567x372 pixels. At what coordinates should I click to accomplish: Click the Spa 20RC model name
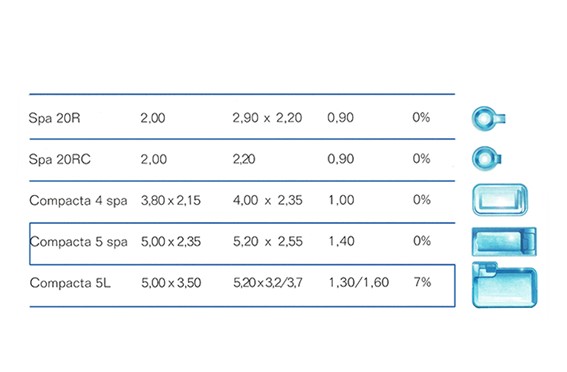tap(60, 159)
